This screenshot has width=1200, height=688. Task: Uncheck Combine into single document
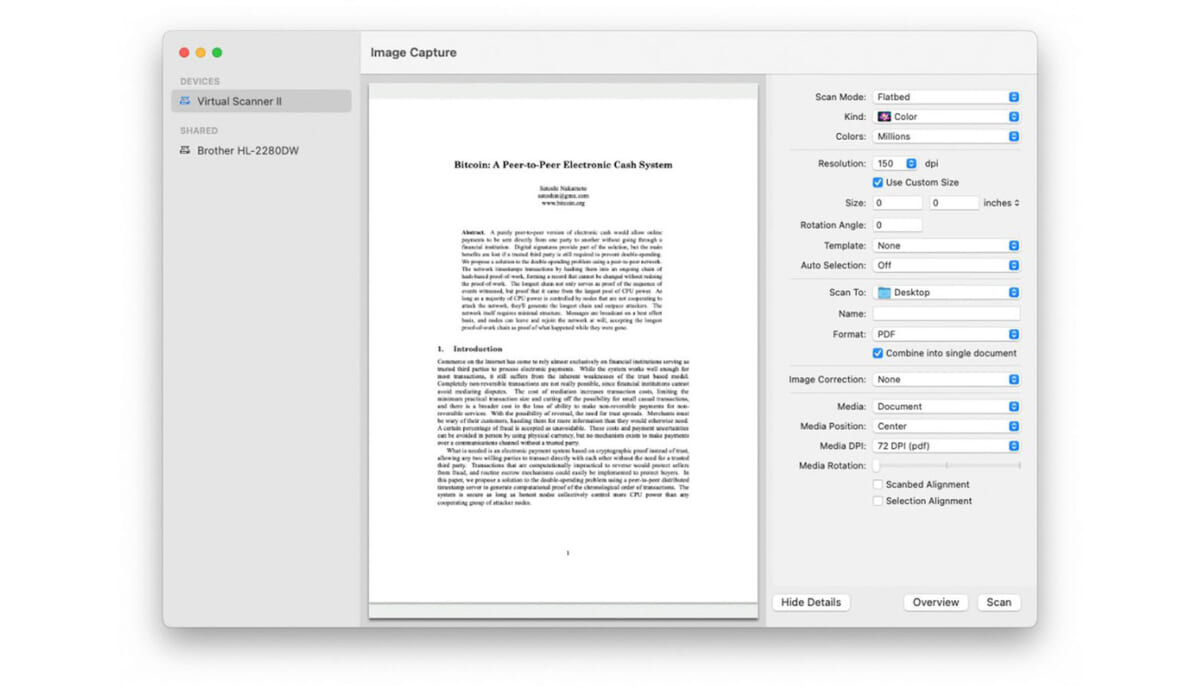click(878, 353)
